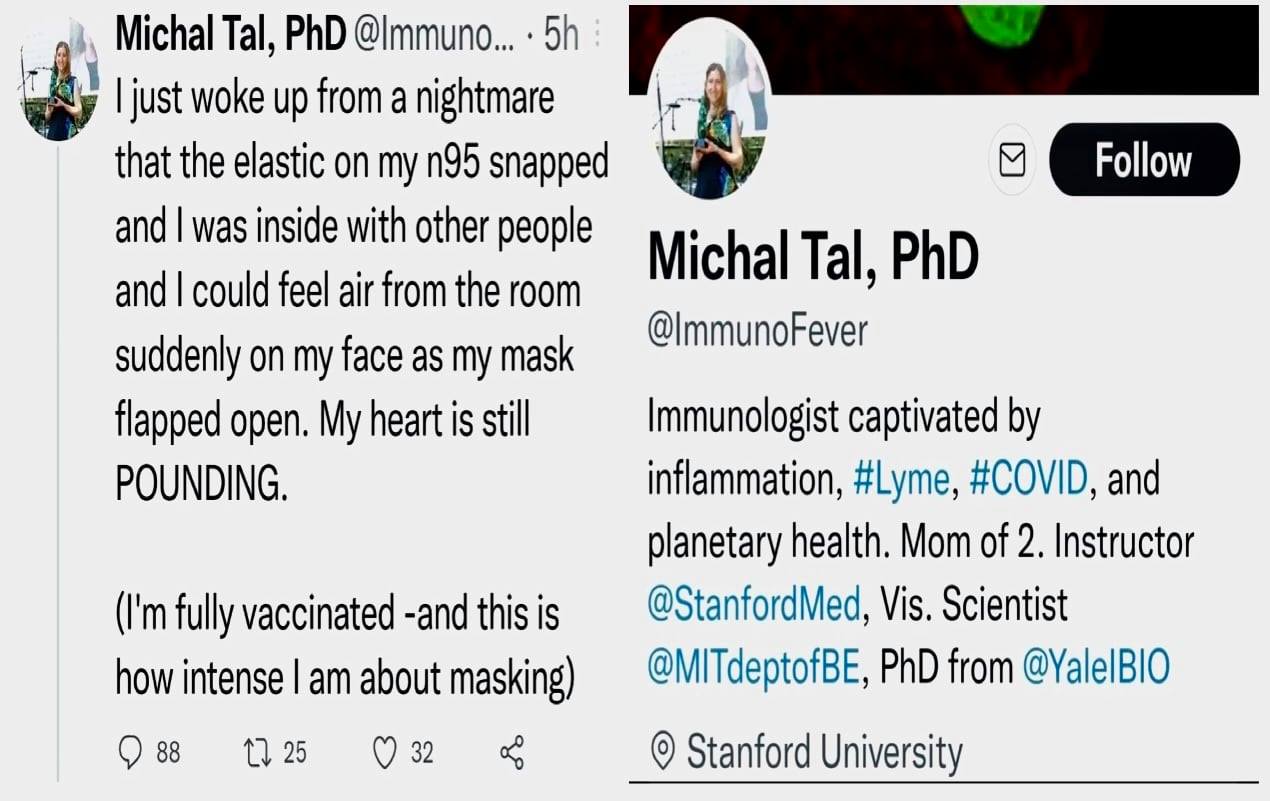
Task: Retweet the nightmare tweet
Action: pyautogui.click(x=254, y=752)
